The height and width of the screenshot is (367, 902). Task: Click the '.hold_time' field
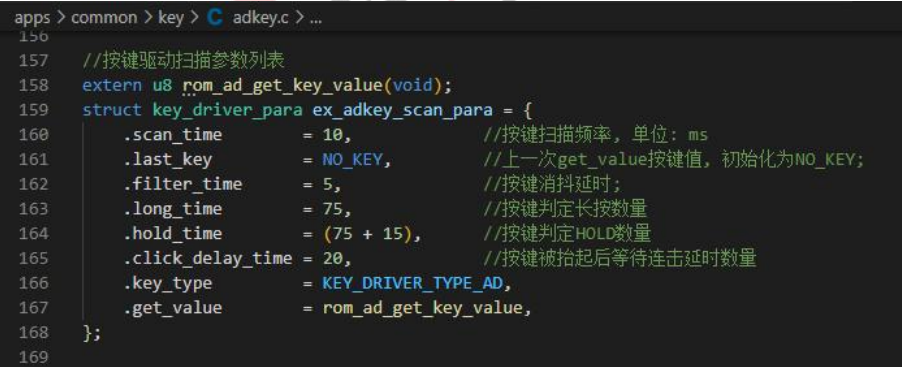[x=173, y=234]
